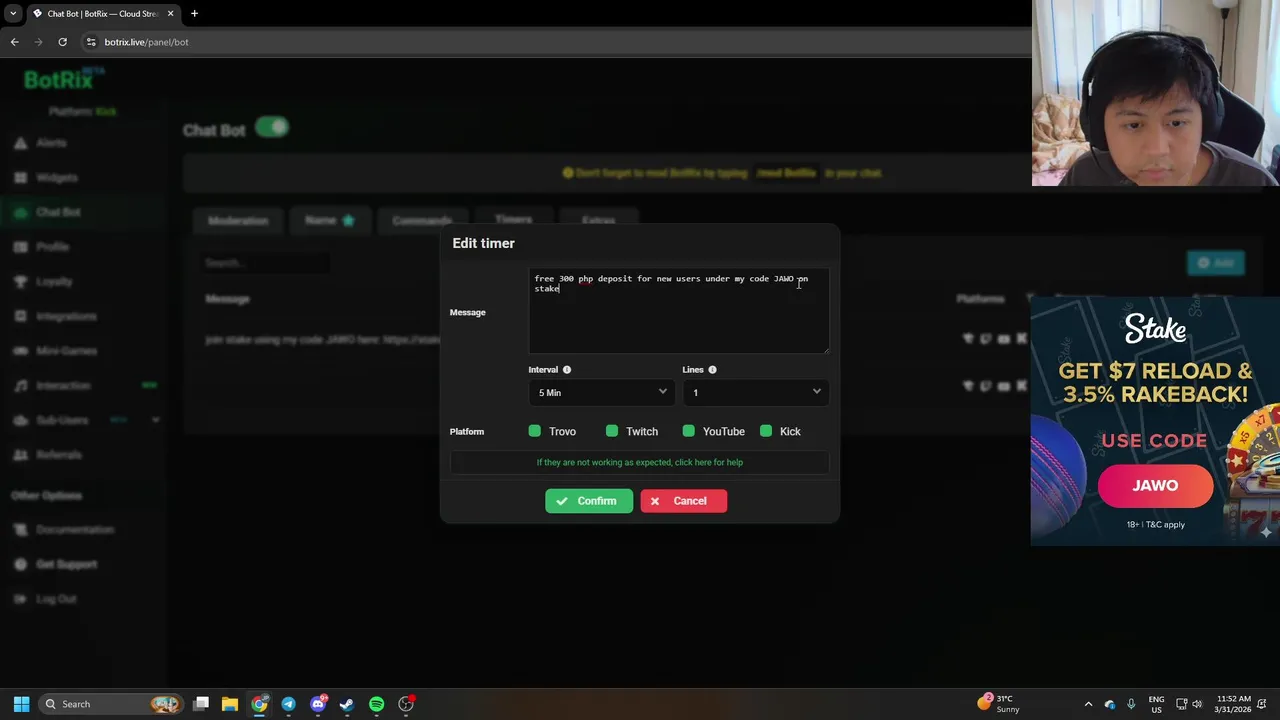Screen dimensions: 1280x720
Task: Open the weather widget showing 31°C
Action: pos(998,704)
